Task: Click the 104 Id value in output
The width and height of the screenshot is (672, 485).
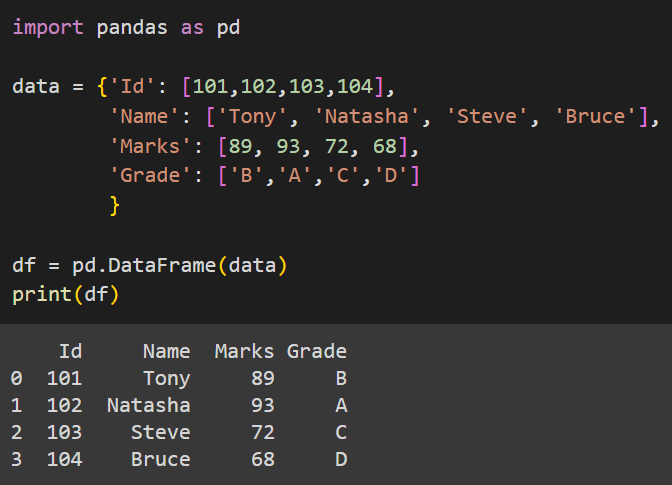Action: coord(64,460)
